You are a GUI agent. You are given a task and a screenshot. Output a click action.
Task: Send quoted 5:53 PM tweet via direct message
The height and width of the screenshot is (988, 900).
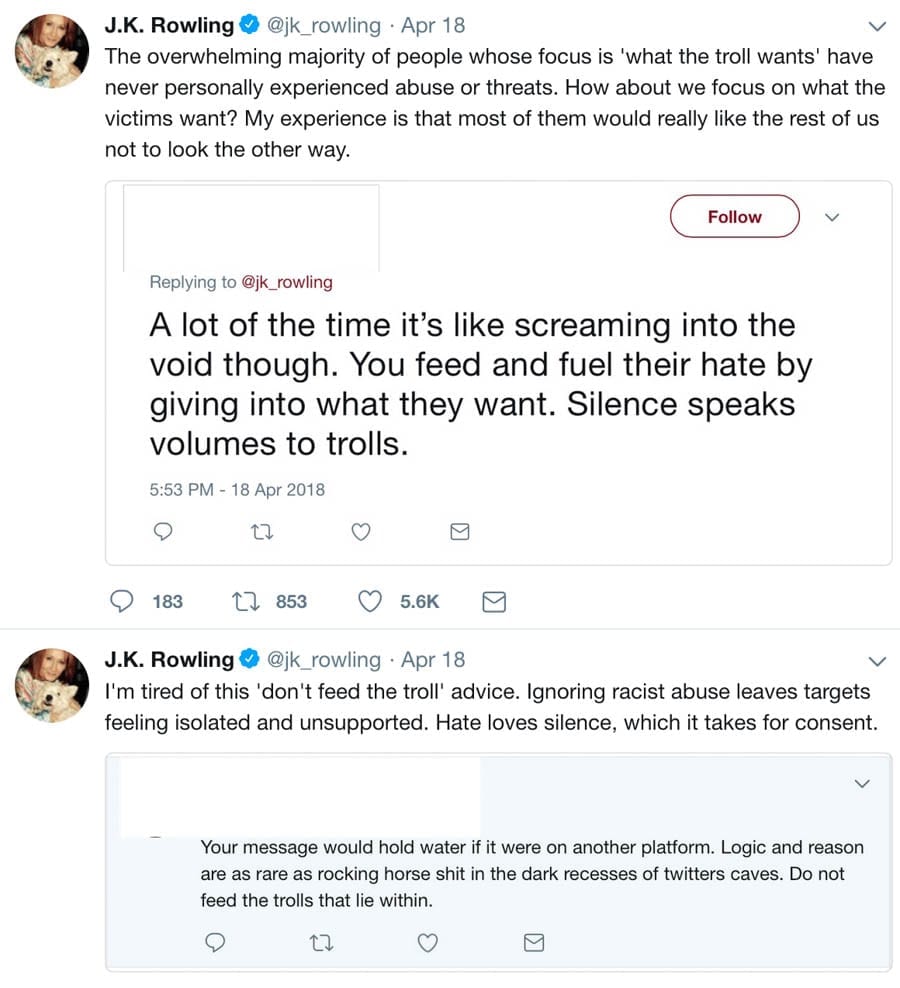point(460,532)
